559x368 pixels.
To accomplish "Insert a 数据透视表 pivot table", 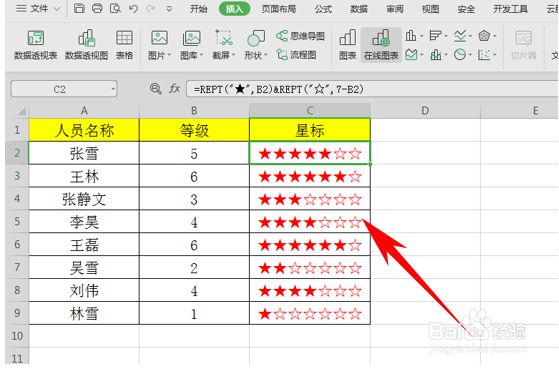I will [36, 45].
